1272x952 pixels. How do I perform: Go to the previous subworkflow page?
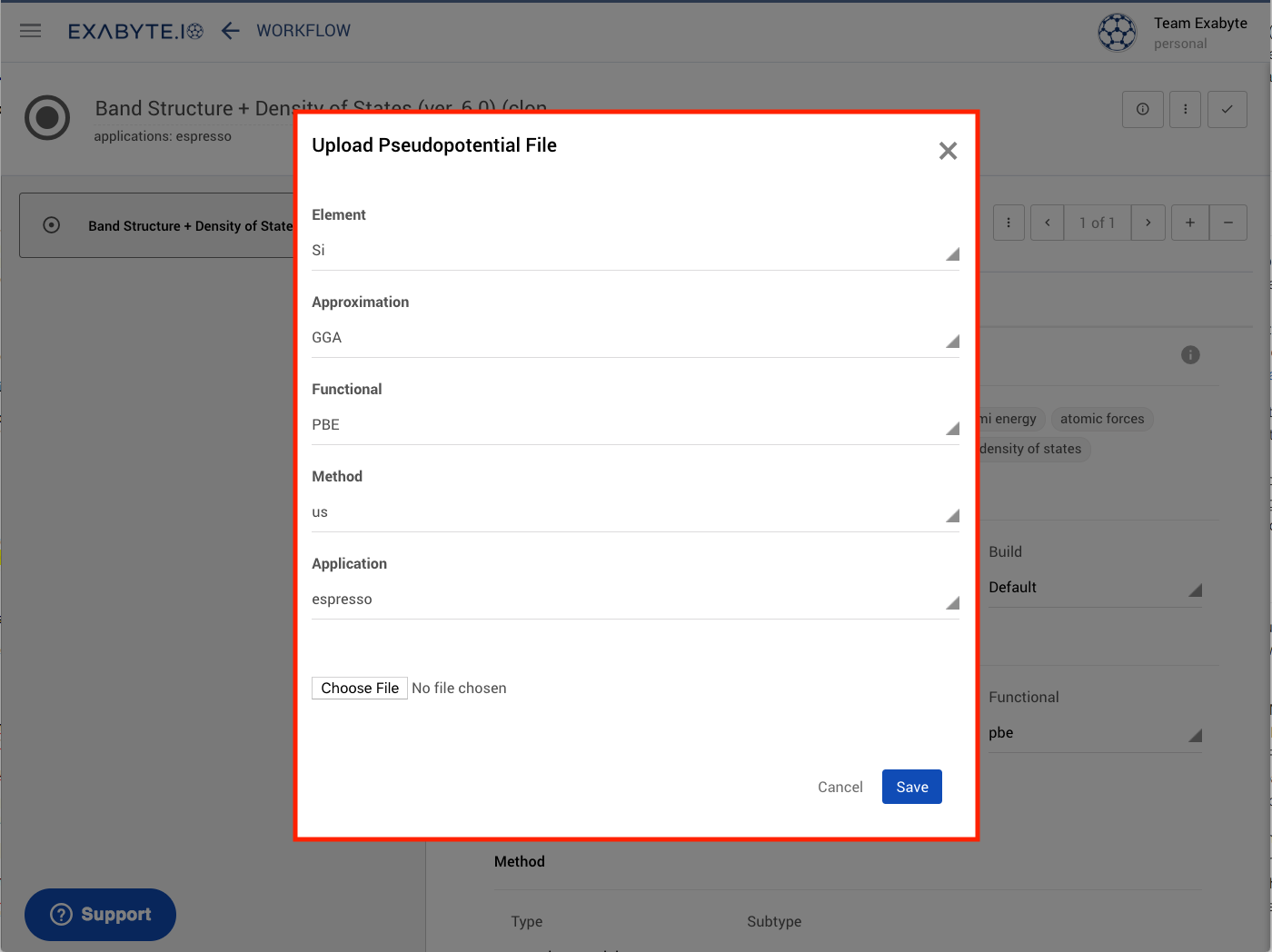point(1047,223)
